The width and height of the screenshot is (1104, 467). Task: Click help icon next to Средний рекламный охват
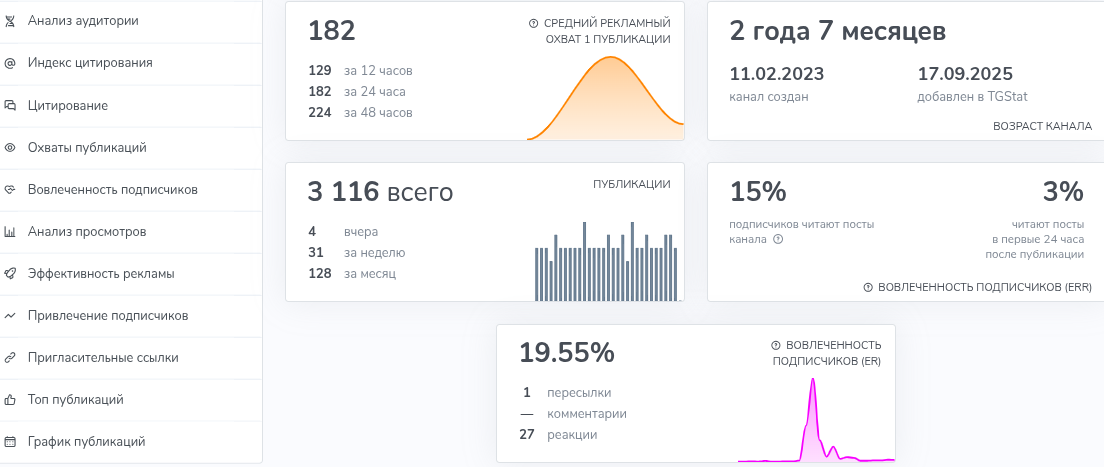pos(534,23)
